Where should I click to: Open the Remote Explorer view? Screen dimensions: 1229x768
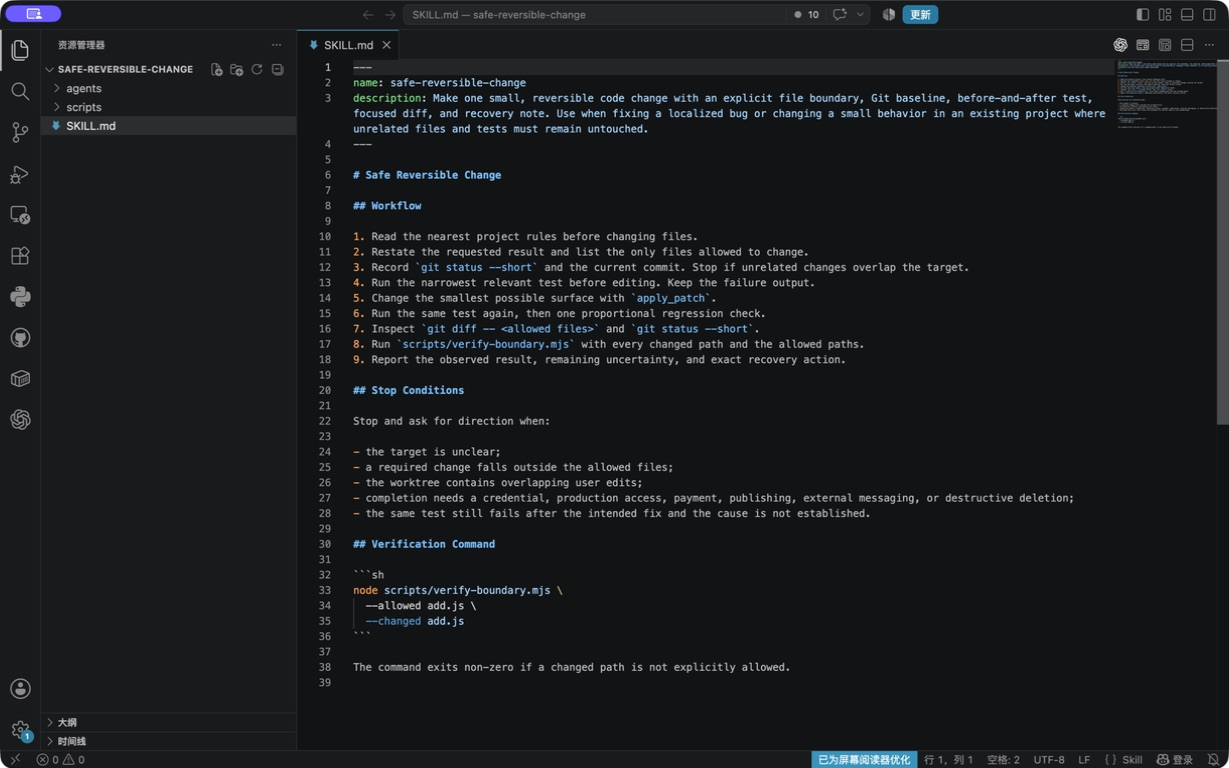click(x=20, y=215)
